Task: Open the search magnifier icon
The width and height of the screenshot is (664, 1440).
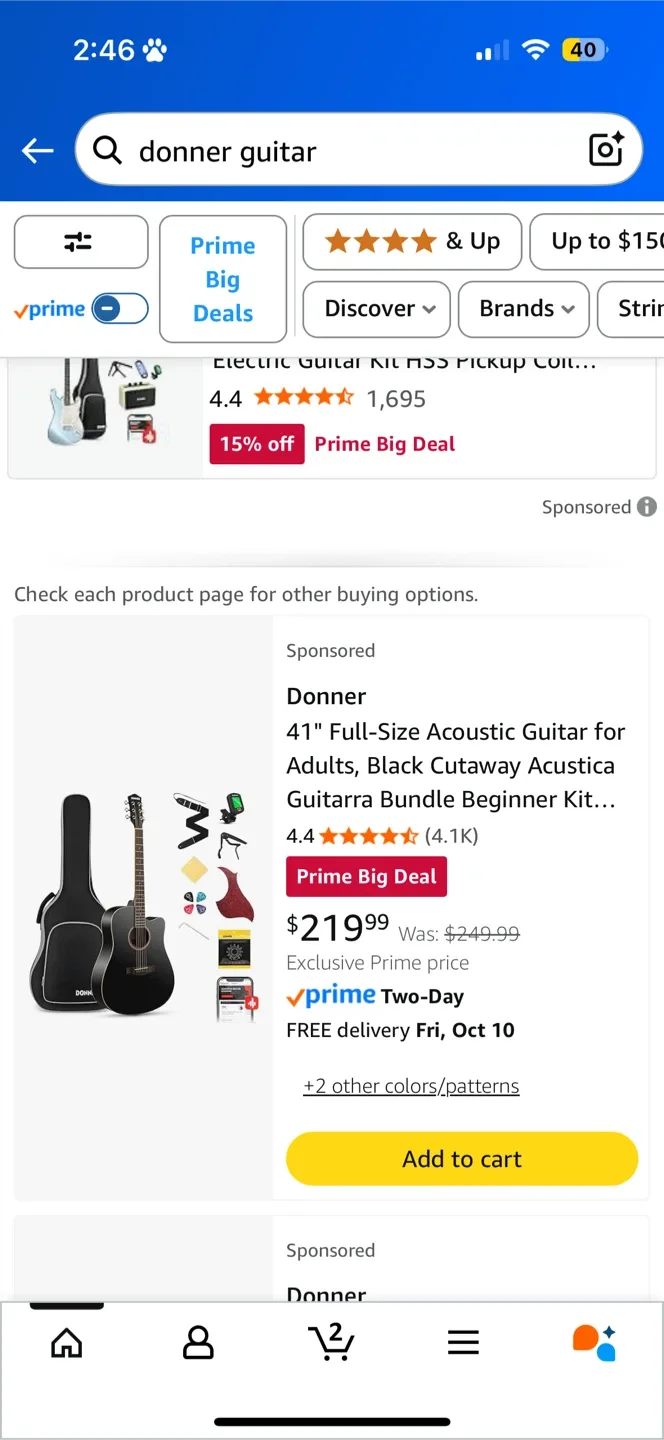Action: click(x=107, y=150)
